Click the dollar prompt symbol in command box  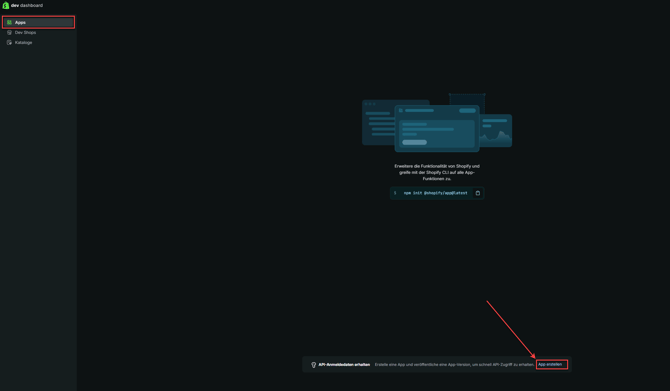[395, 193]
